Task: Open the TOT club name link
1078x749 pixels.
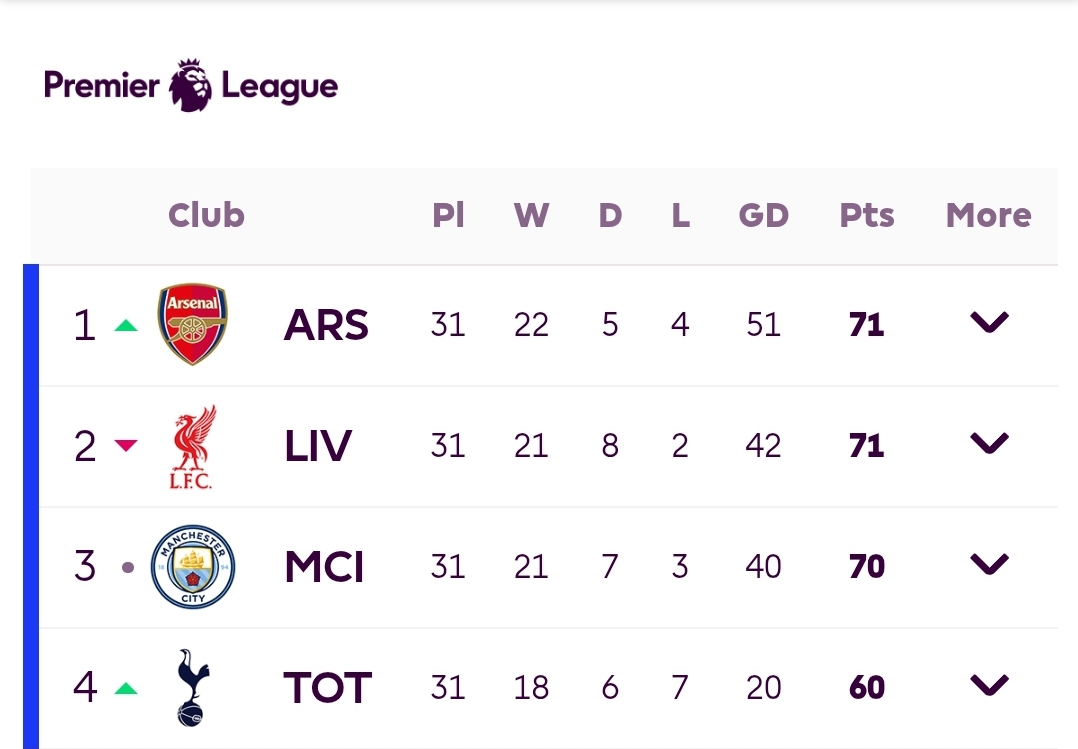Action: (x=327, y=688)
